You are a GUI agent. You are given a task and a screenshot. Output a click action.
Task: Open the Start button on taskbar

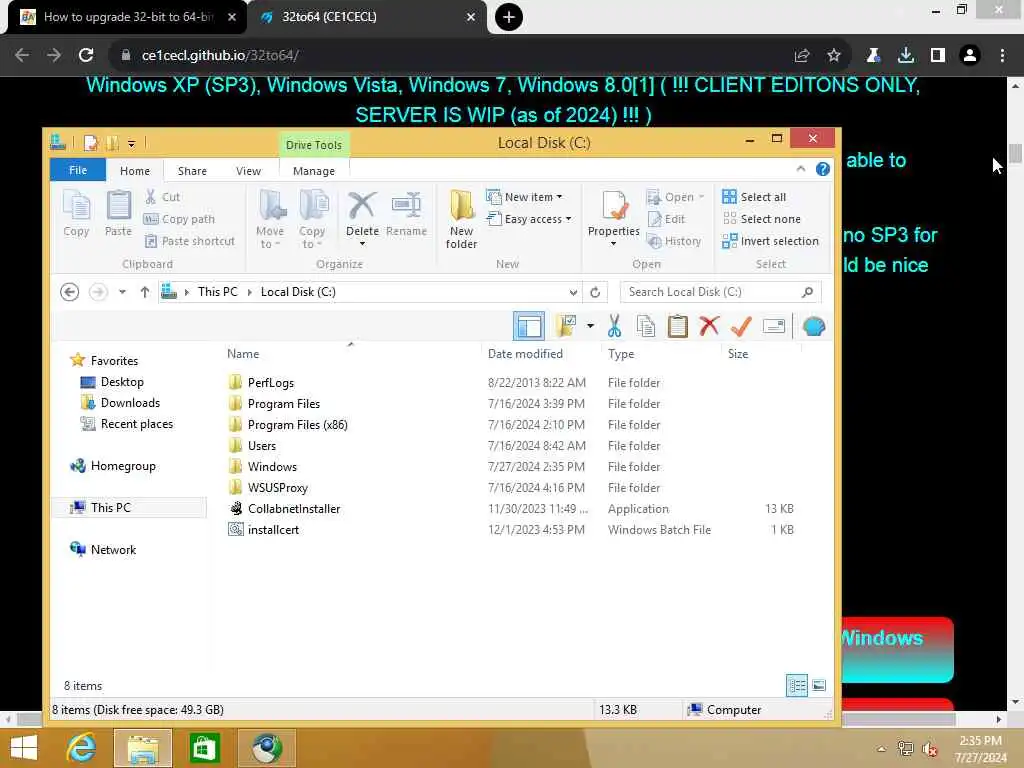[x=24, y=748]
